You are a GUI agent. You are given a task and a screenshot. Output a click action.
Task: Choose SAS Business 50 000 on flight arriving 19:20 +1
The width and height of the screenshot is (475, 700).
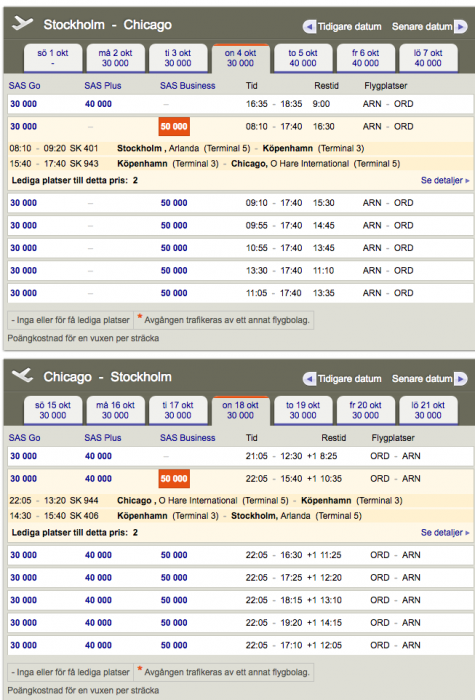(174, 623)
